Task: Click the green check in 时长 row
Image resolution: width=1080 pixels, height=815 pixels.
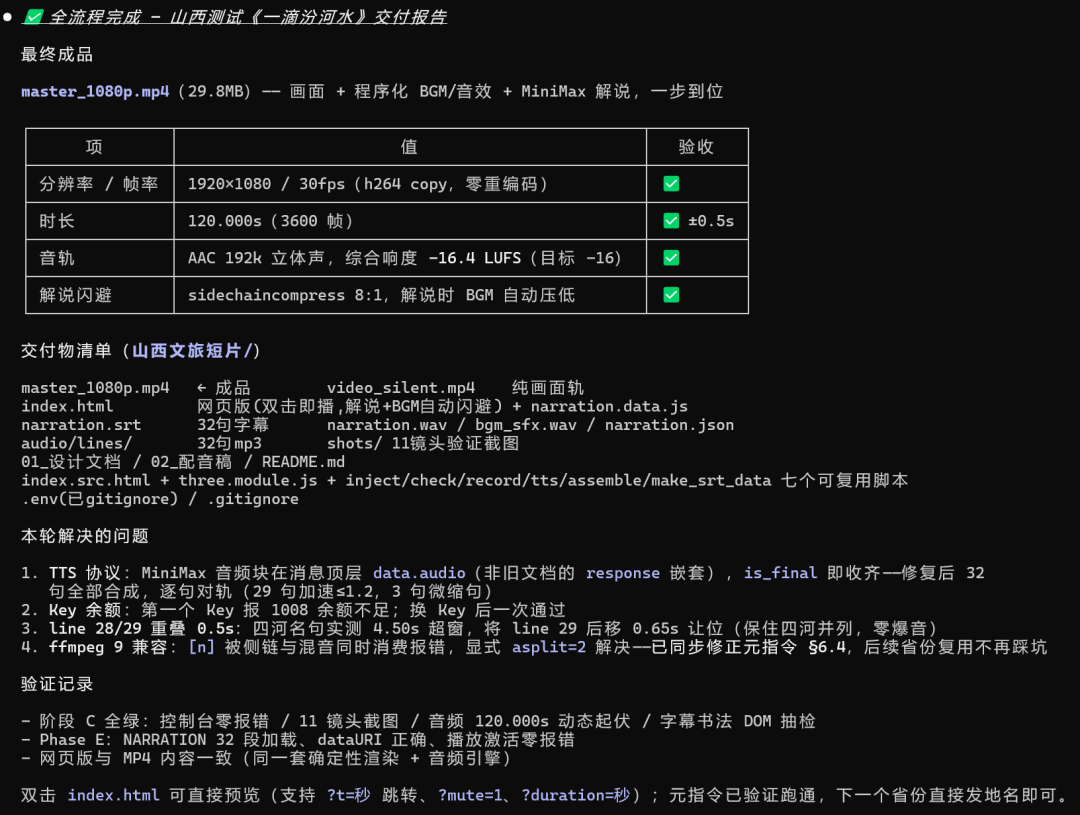Action: tap(671, 221)
